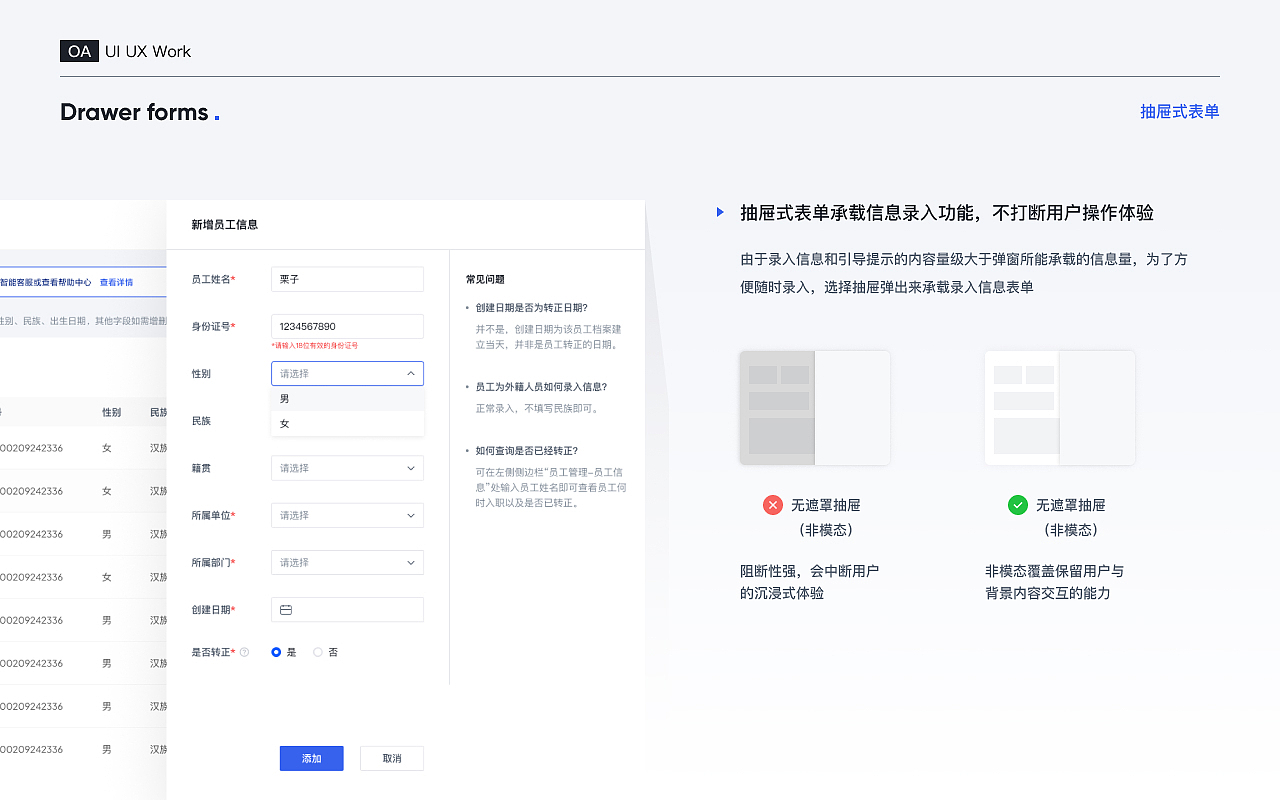Click the red cross icon under left drawer example

coord(773,505)
